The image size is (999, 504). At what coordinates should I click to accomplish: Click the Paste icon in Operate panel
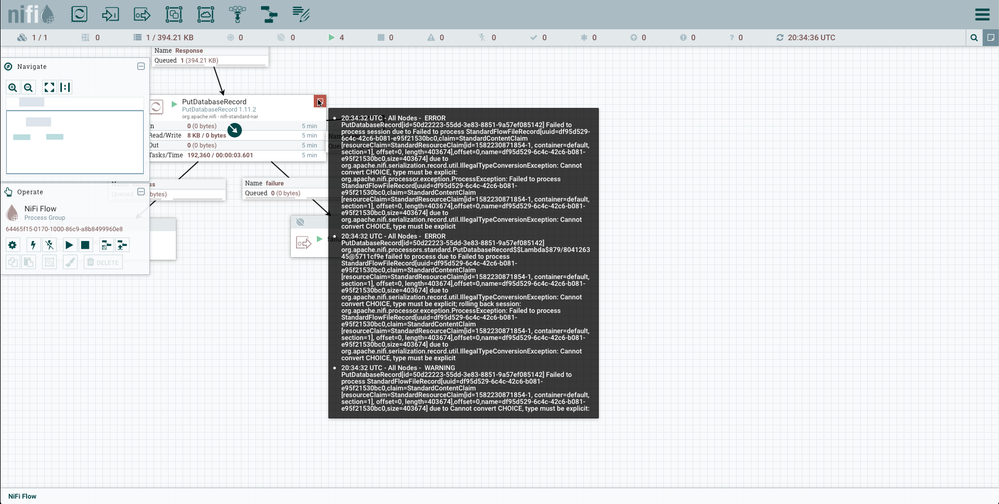coord(29,262)
